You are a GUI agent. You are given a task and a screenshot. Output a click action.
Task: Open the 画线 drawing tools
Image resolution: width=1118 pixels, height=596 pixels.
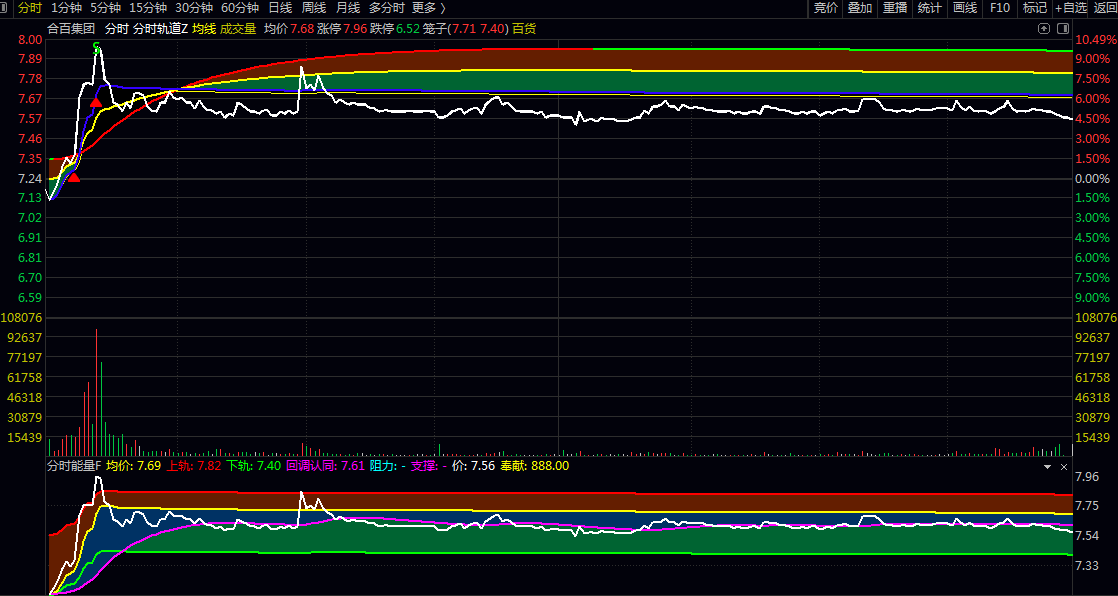click(965, 8)
